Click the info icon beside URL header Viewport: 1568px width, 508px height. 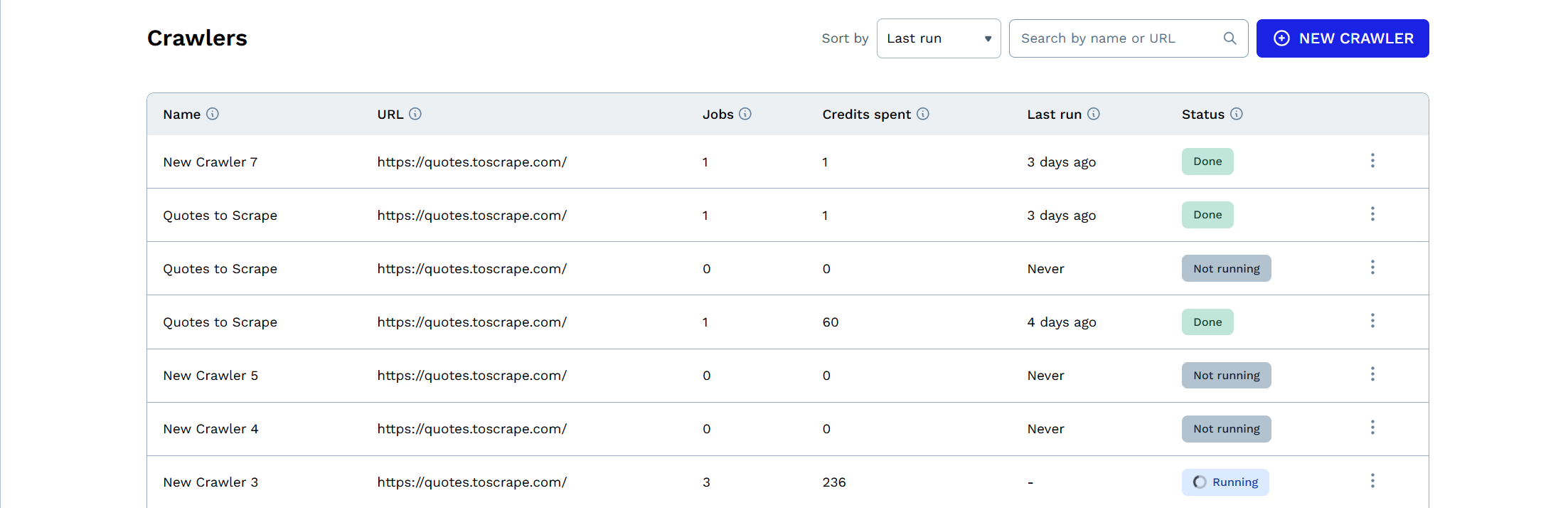tap(415, 114)
